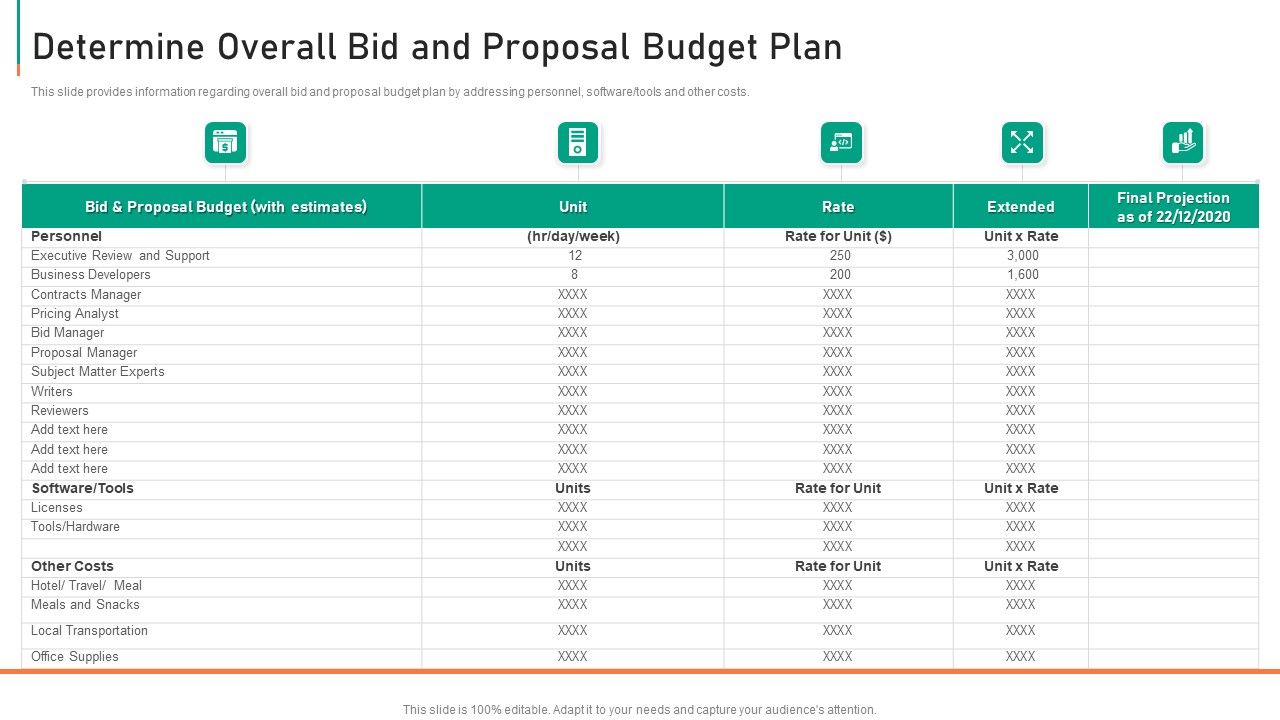Click the document unit icon above Unit column

(578, 143)
